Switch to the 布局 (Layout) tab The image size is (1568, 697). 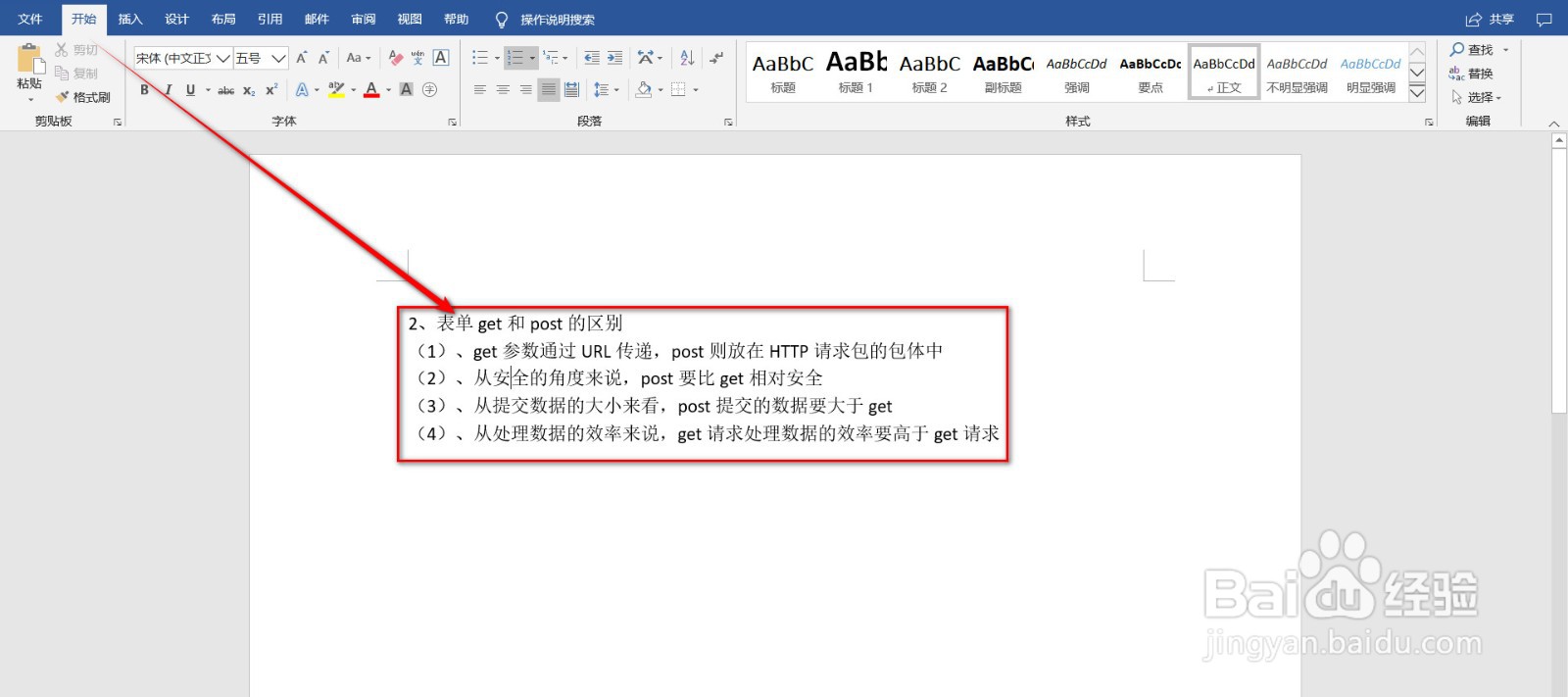[x=223, y=20]
